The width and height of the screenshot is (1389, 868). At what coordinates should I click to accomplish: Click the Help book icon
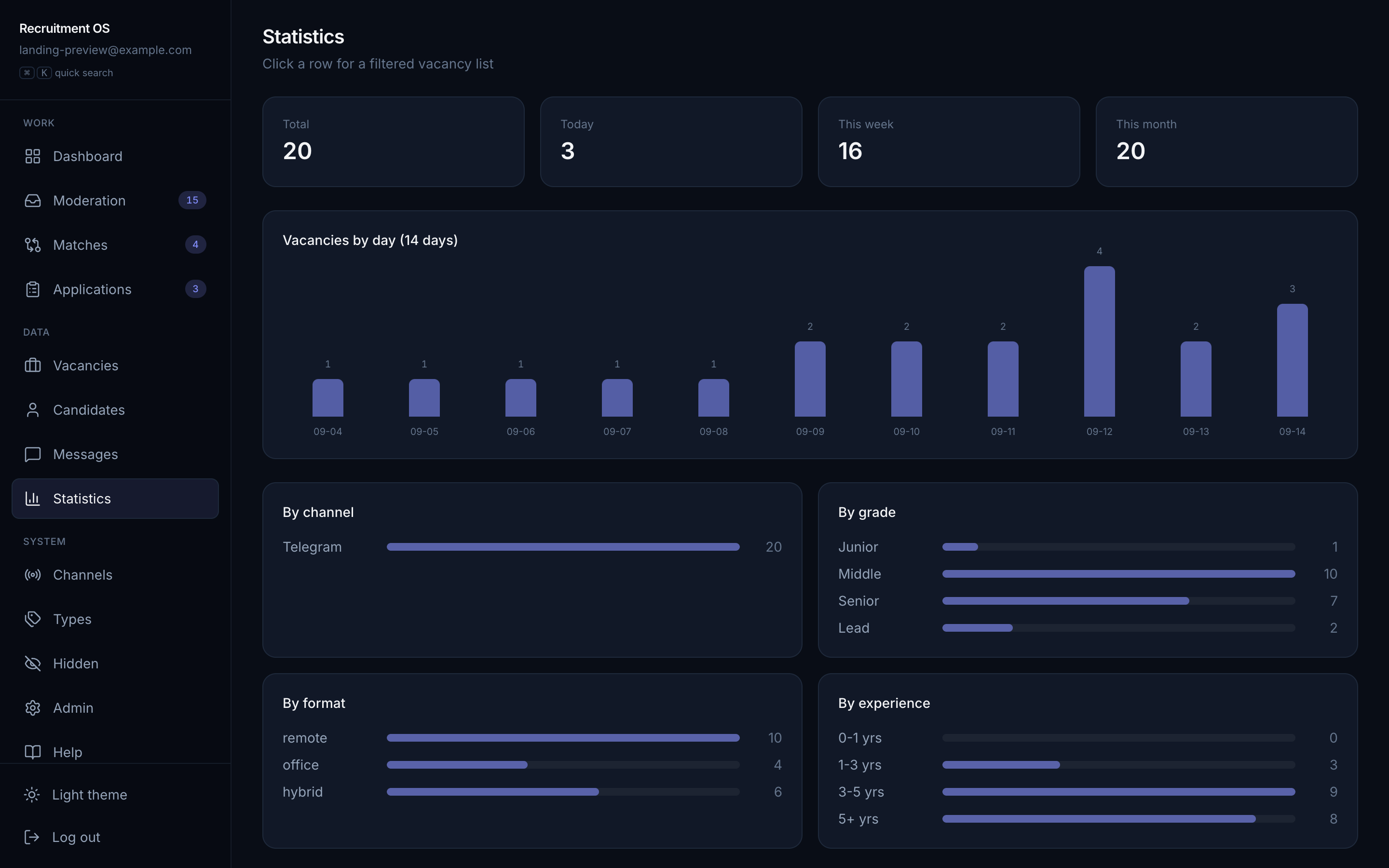pos(33,752)
